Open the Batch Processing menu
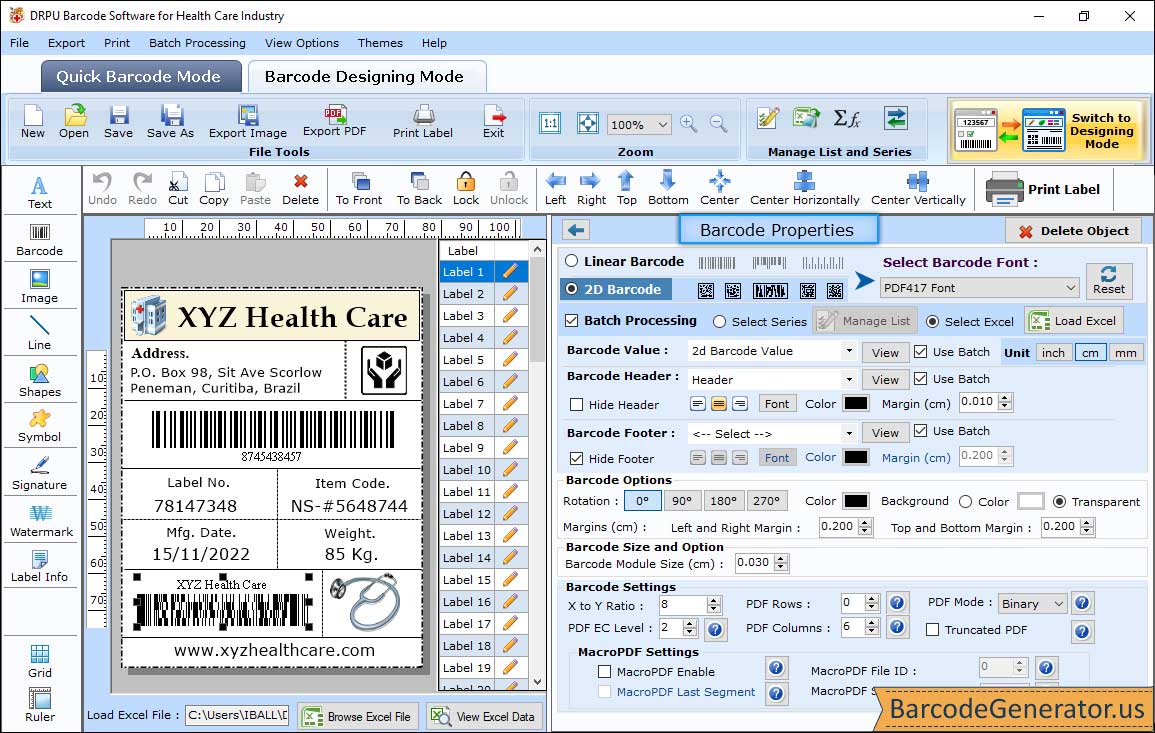Viewport: 1155px width, 733px height. click(x=197, y=43)
